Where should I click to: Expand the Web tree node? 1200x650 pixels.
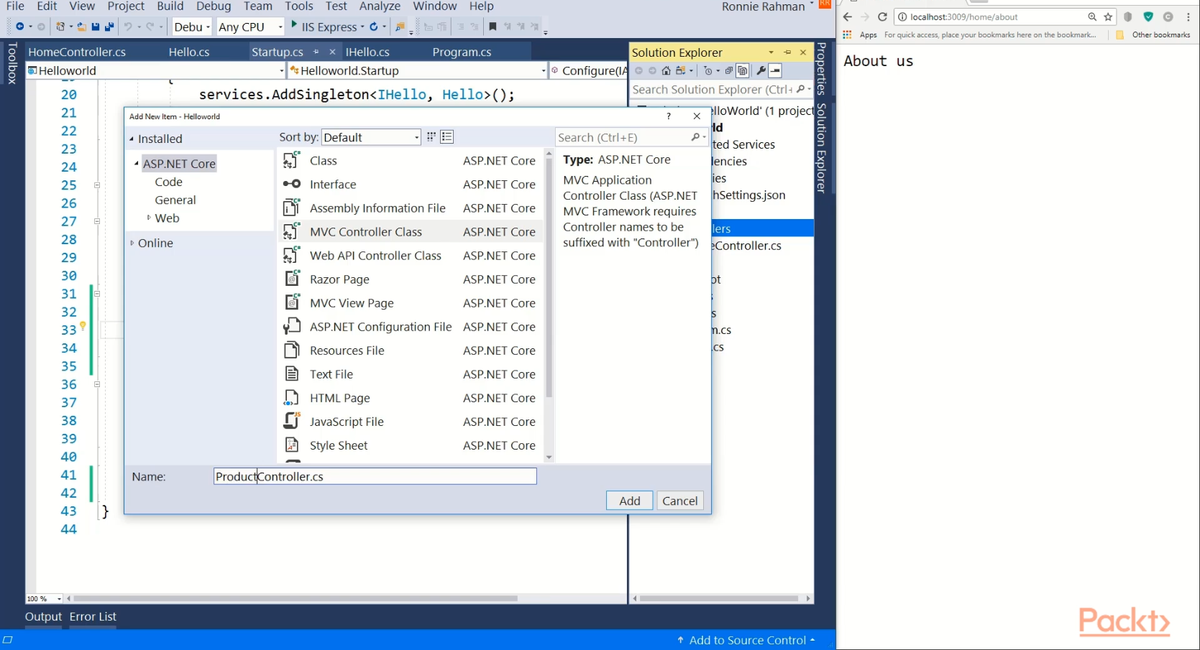pos(149,218)
